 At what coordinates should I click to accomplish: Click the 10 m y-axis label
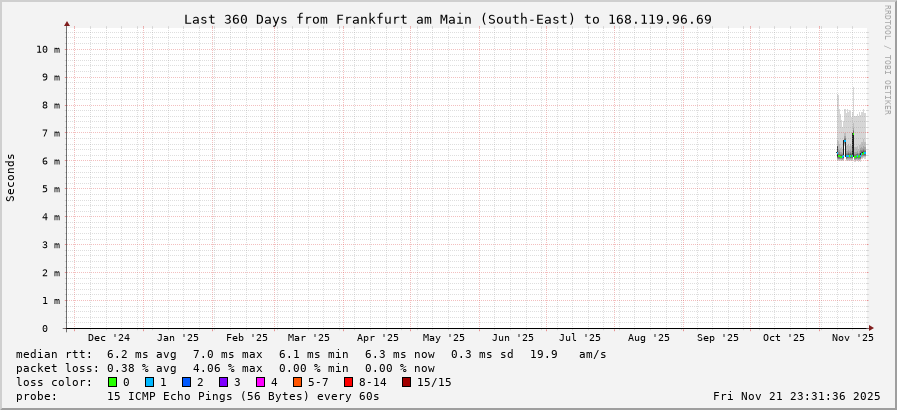(x=47, y=49)
